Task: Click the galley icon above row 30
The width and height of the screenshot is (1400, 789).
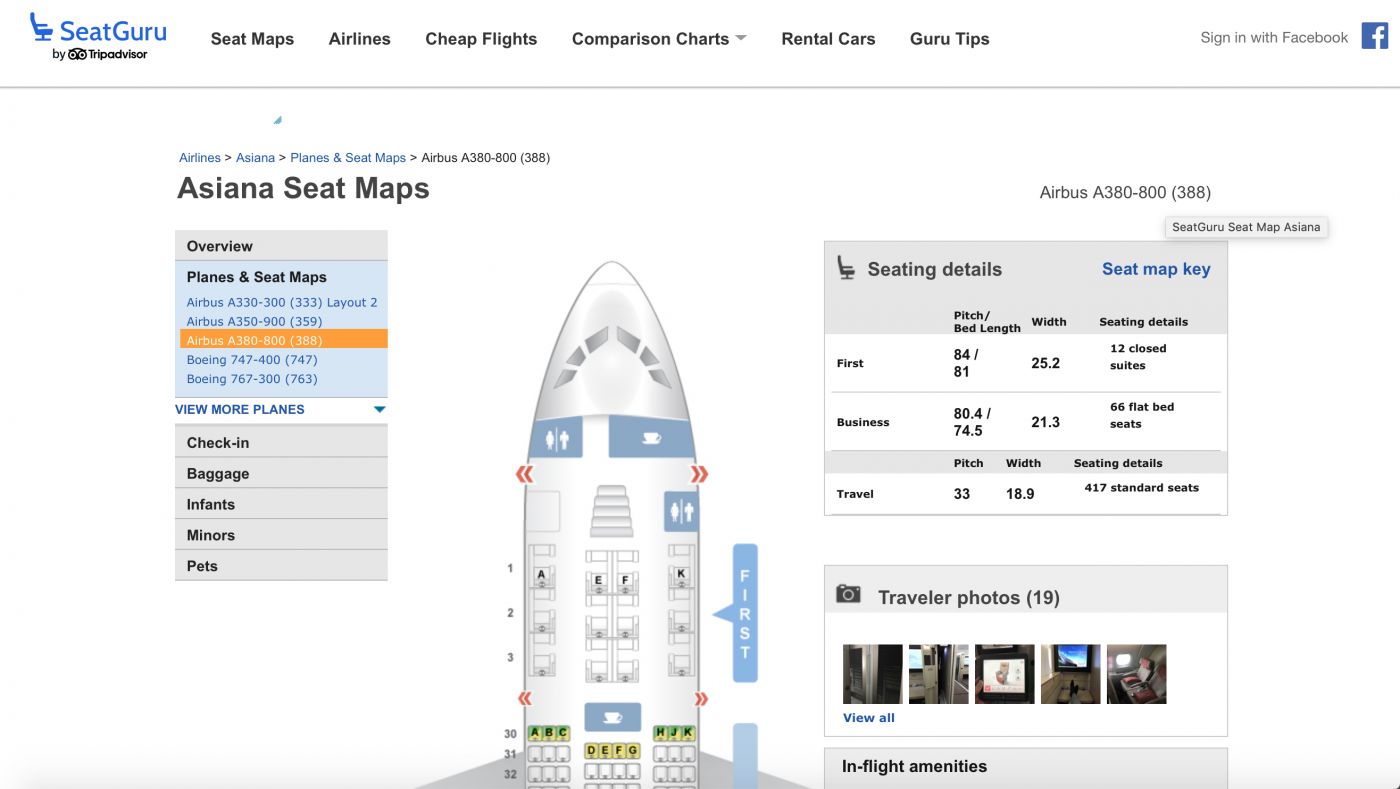Action: [612, 717]
